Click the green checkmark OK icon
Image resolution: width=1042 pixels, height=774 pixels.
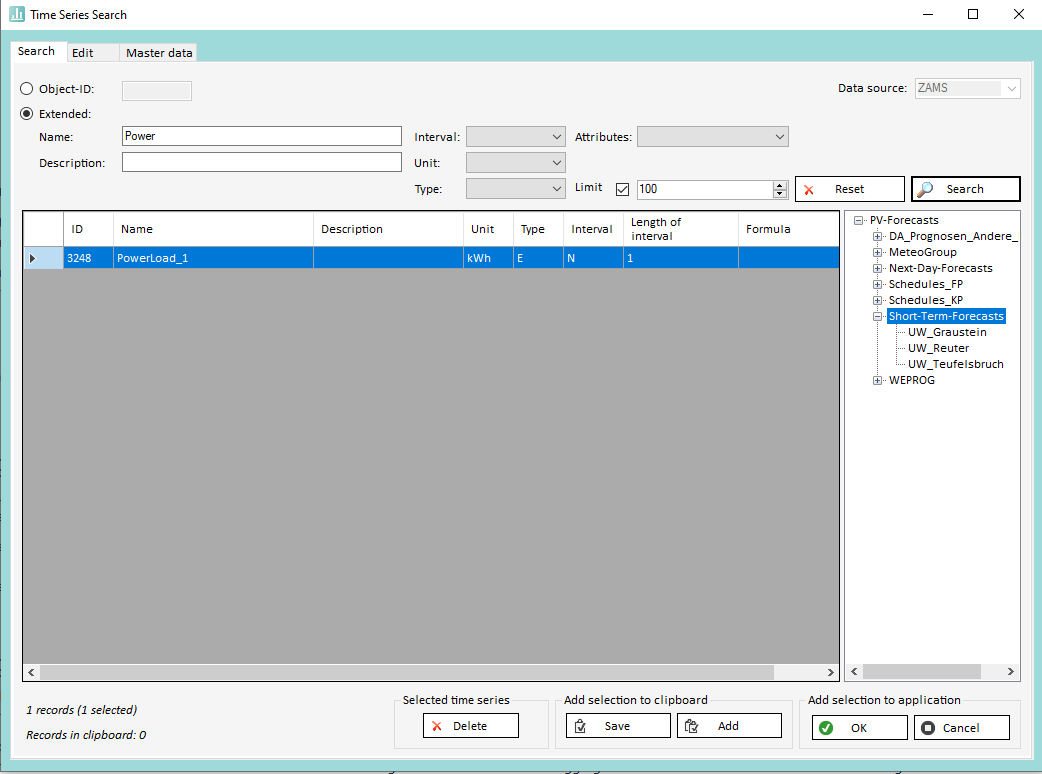826,728
